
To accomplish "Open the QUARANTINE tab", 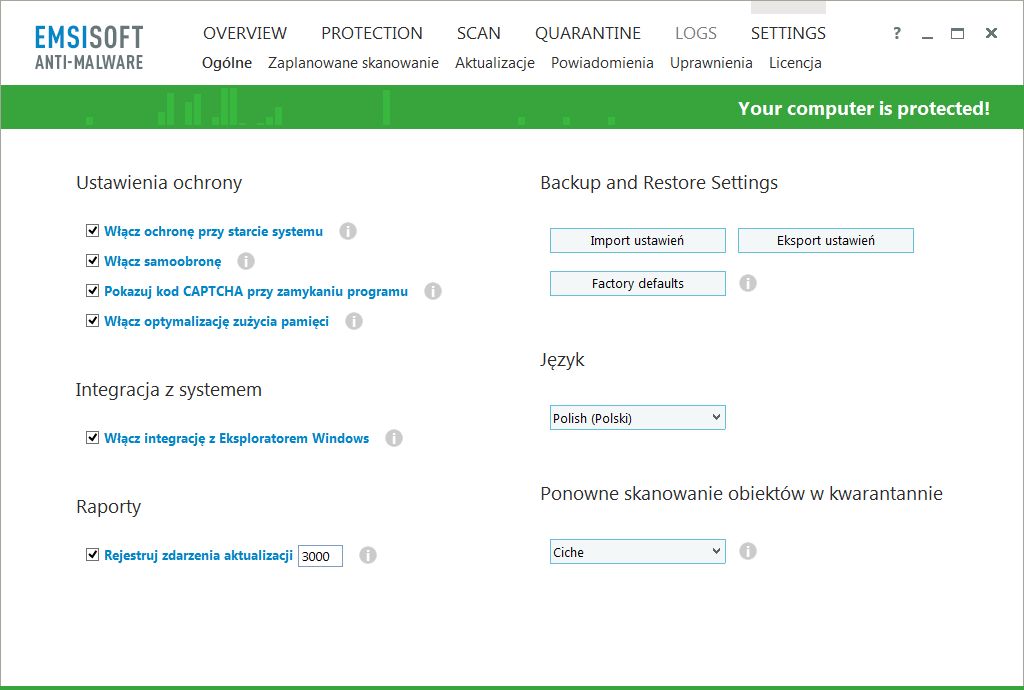I will point(588,33).
